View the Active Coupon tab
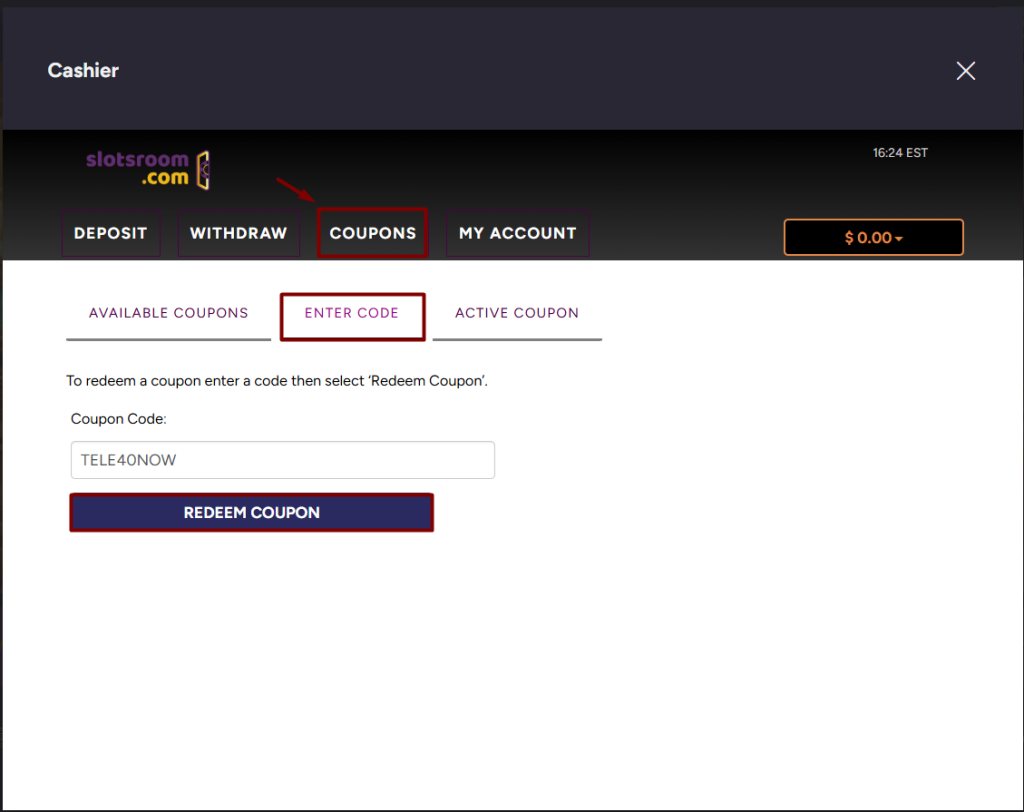 click(x=517, y=313)
